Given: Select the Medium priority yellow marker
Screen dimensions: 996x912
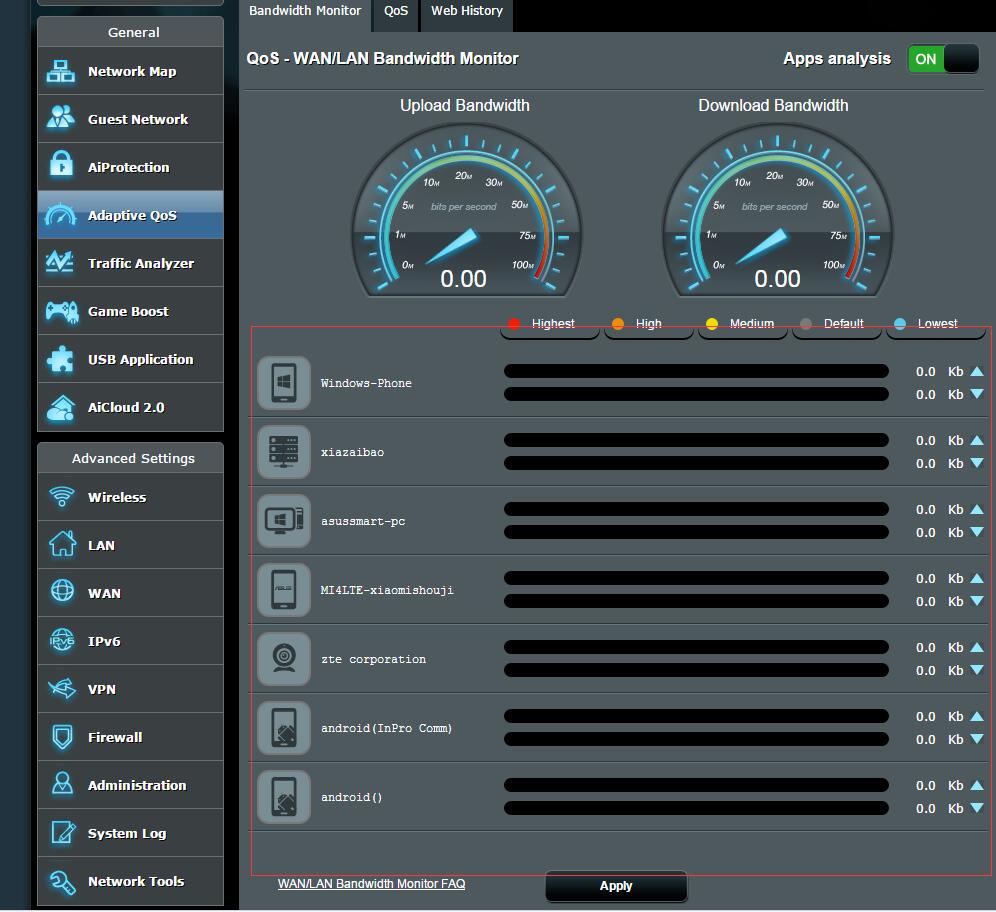Looking at the screenshot, I should click(711, 324).
